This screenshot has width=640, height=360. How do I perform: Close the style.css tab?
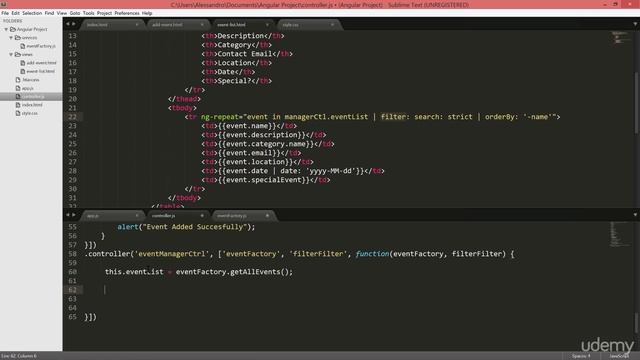pyautogui.click(x=333, y=25)
